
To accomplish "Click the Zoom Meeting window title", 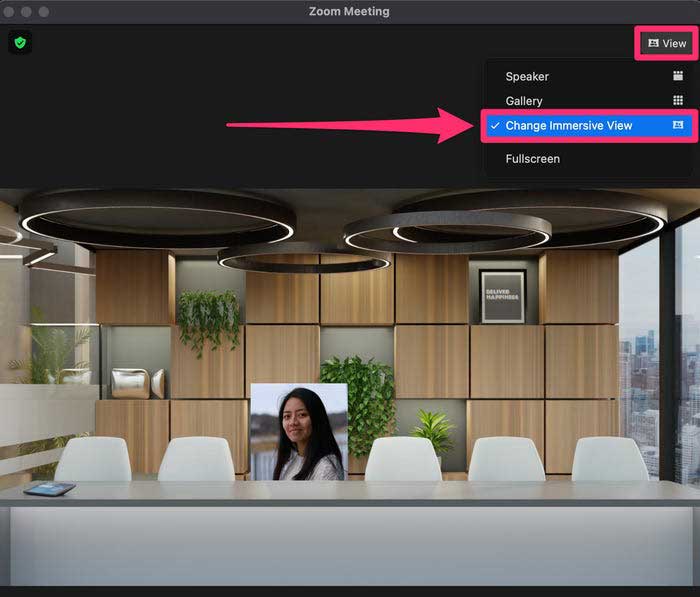I will 349,11.
